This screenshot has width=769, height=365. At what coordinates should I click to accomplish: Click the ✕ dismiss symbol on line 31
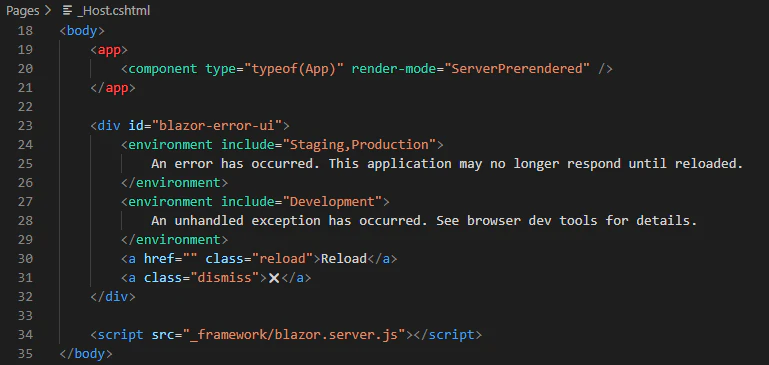click(x=274, y=278)
